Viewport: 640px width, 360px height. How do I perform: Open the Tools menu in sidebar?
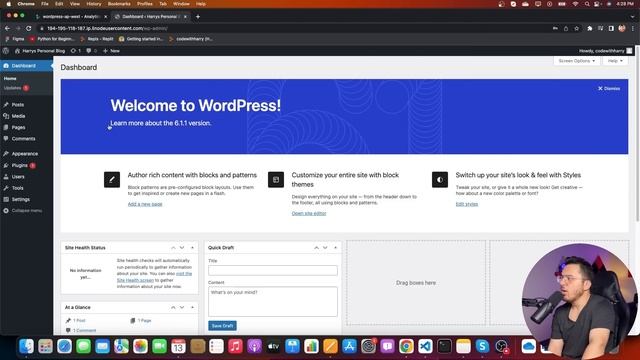click(18, 188)
